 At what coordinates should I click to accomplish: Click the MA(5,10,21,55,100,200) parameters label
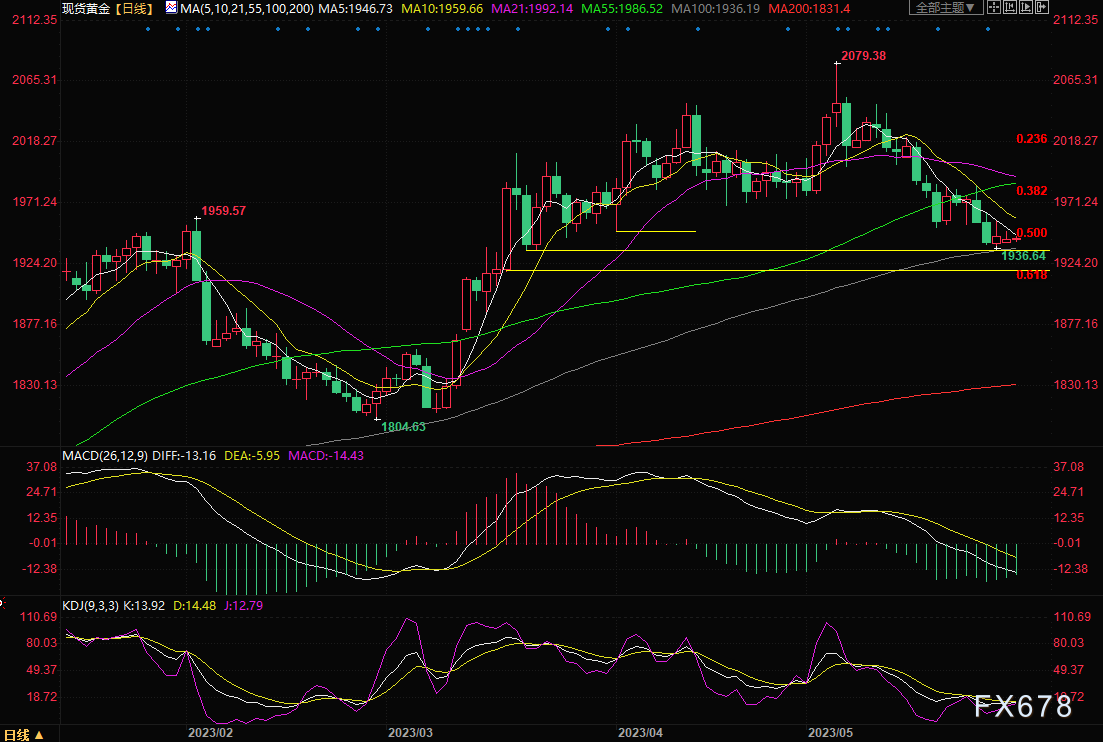click(x=246, y=8)
